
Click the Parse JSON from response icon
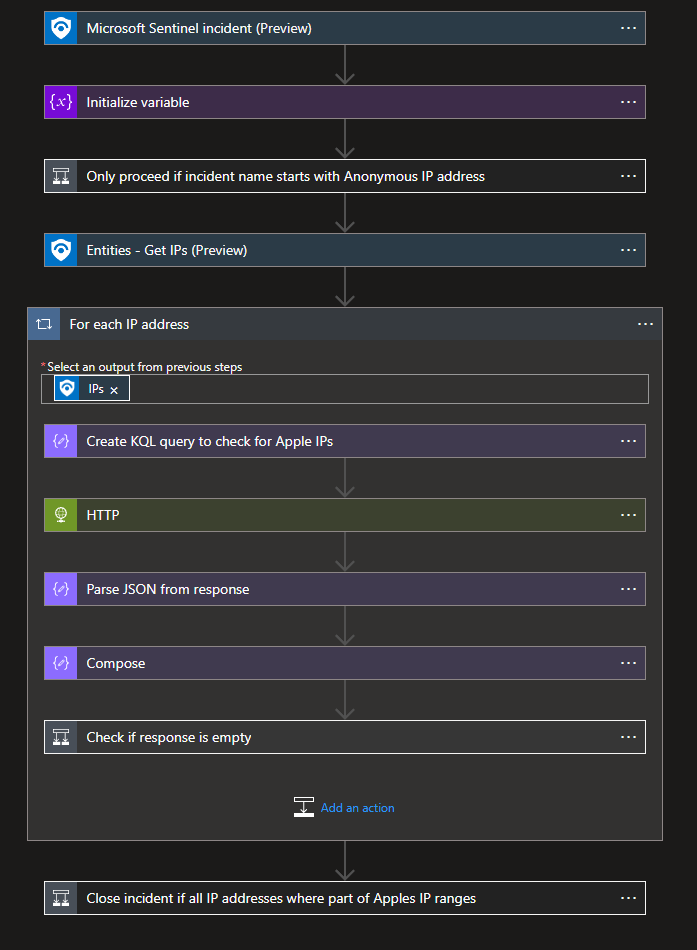point(61,589)
